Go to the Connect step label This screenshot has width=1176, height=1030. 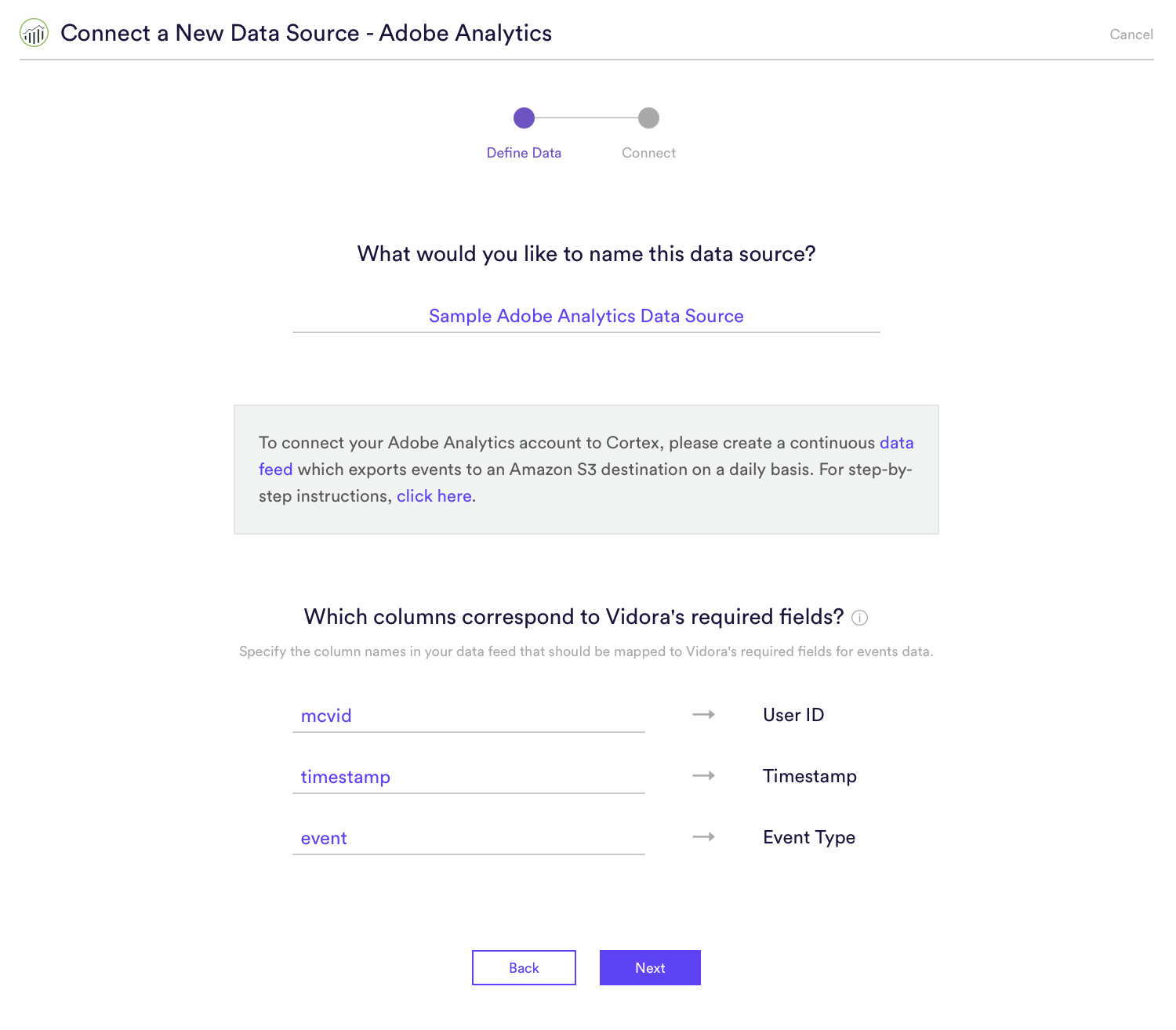[648, 153]
